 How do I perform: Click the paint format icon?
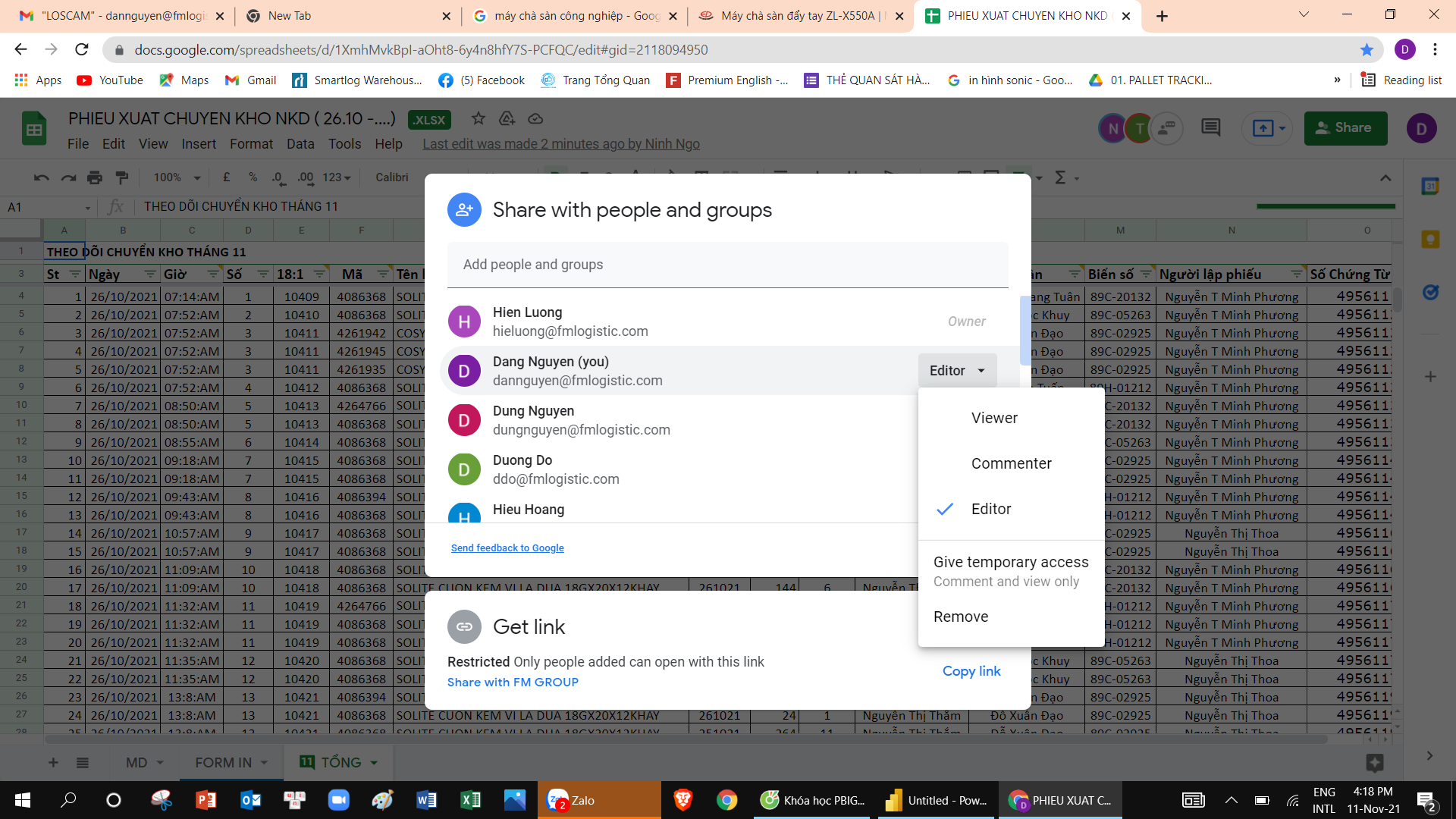(122, 177)
